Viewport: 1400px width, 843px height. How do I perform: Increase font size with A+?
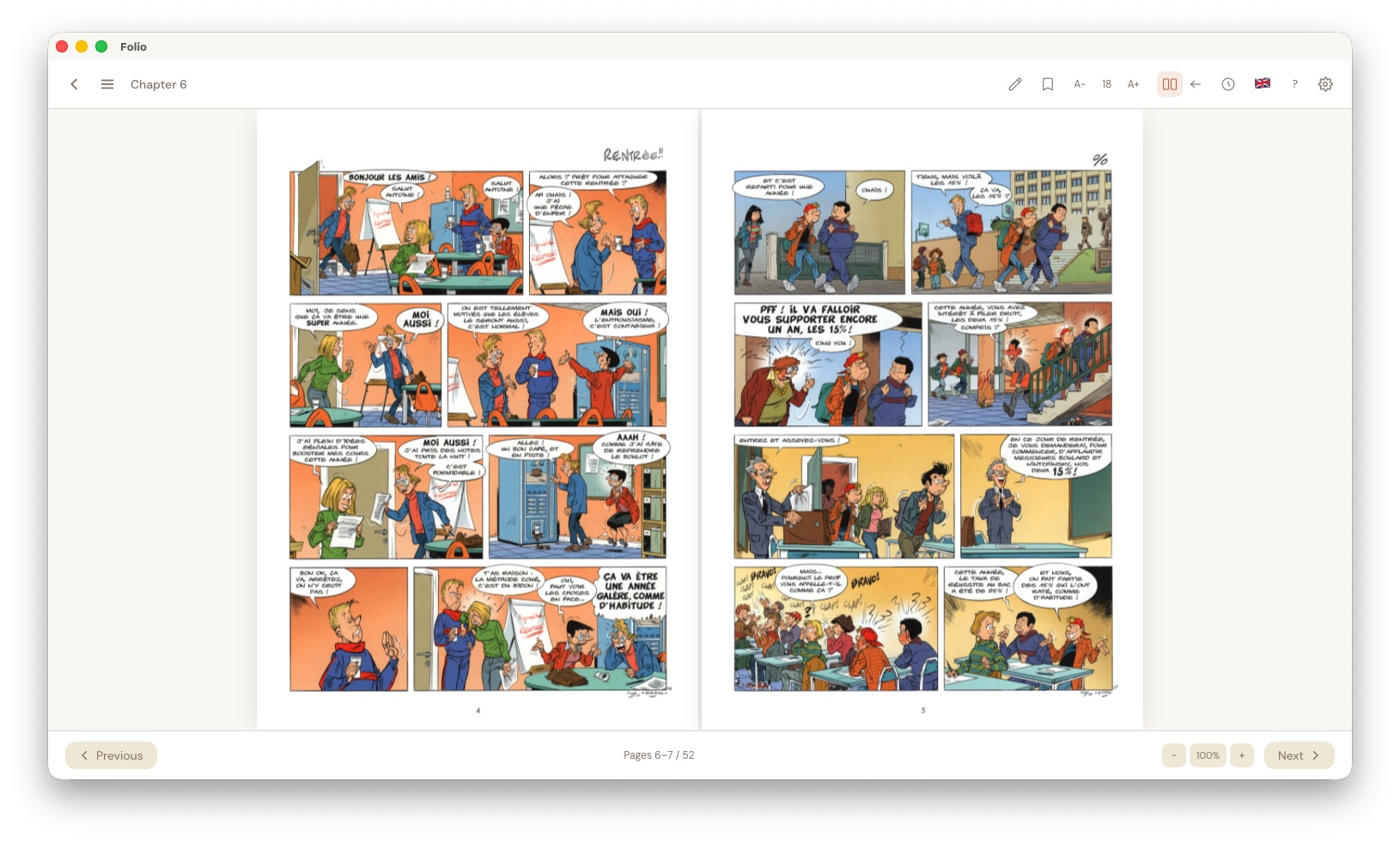1134,84
